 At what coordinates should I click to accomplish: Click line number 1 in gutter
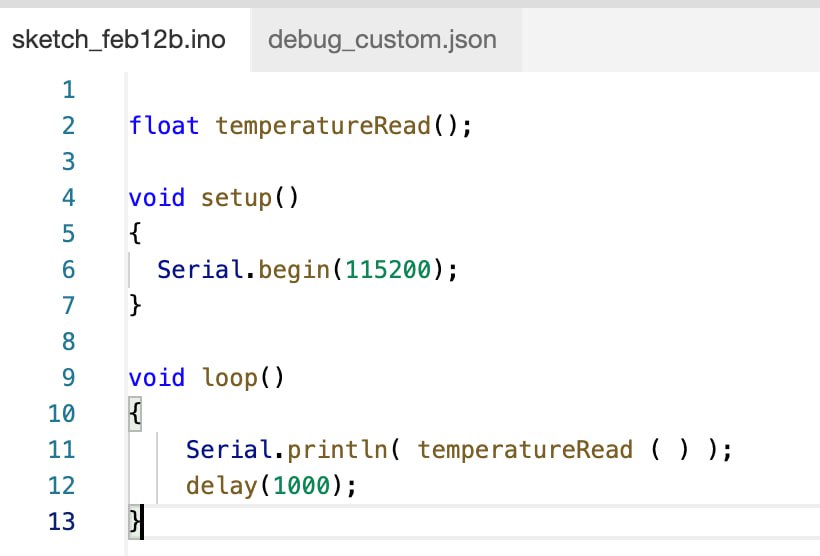68,90
